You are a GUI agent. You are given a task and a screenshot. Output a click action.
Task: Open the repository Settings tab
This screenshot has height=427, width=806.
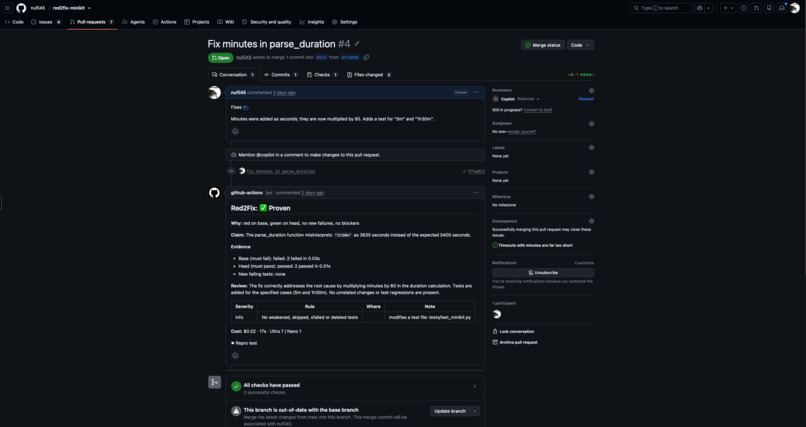344,22
